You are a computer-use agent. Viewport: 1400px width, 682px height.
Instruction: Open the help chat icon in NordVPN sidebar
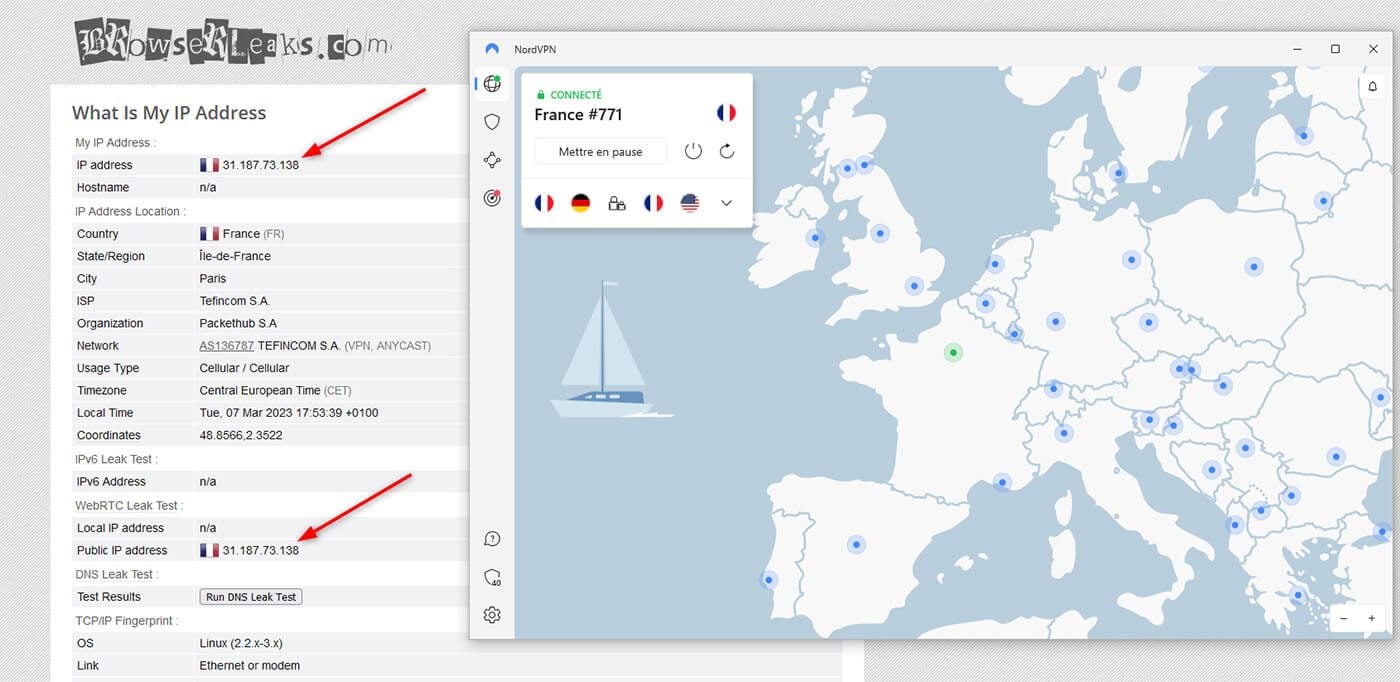click(x=492, y=539)
